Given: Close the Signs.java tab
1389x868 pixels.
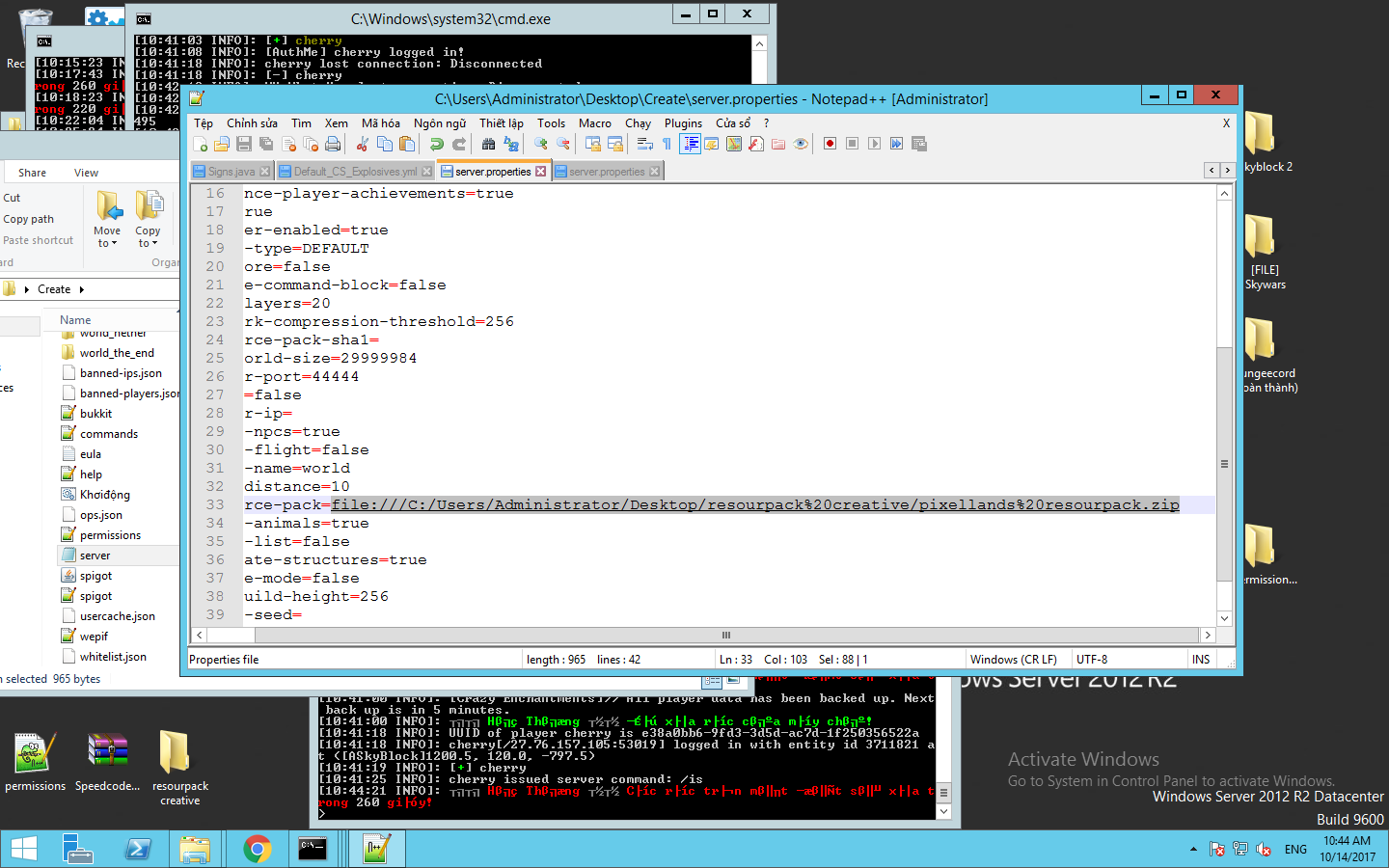Looking at the screenshot, I should click(x=265, y=172).
